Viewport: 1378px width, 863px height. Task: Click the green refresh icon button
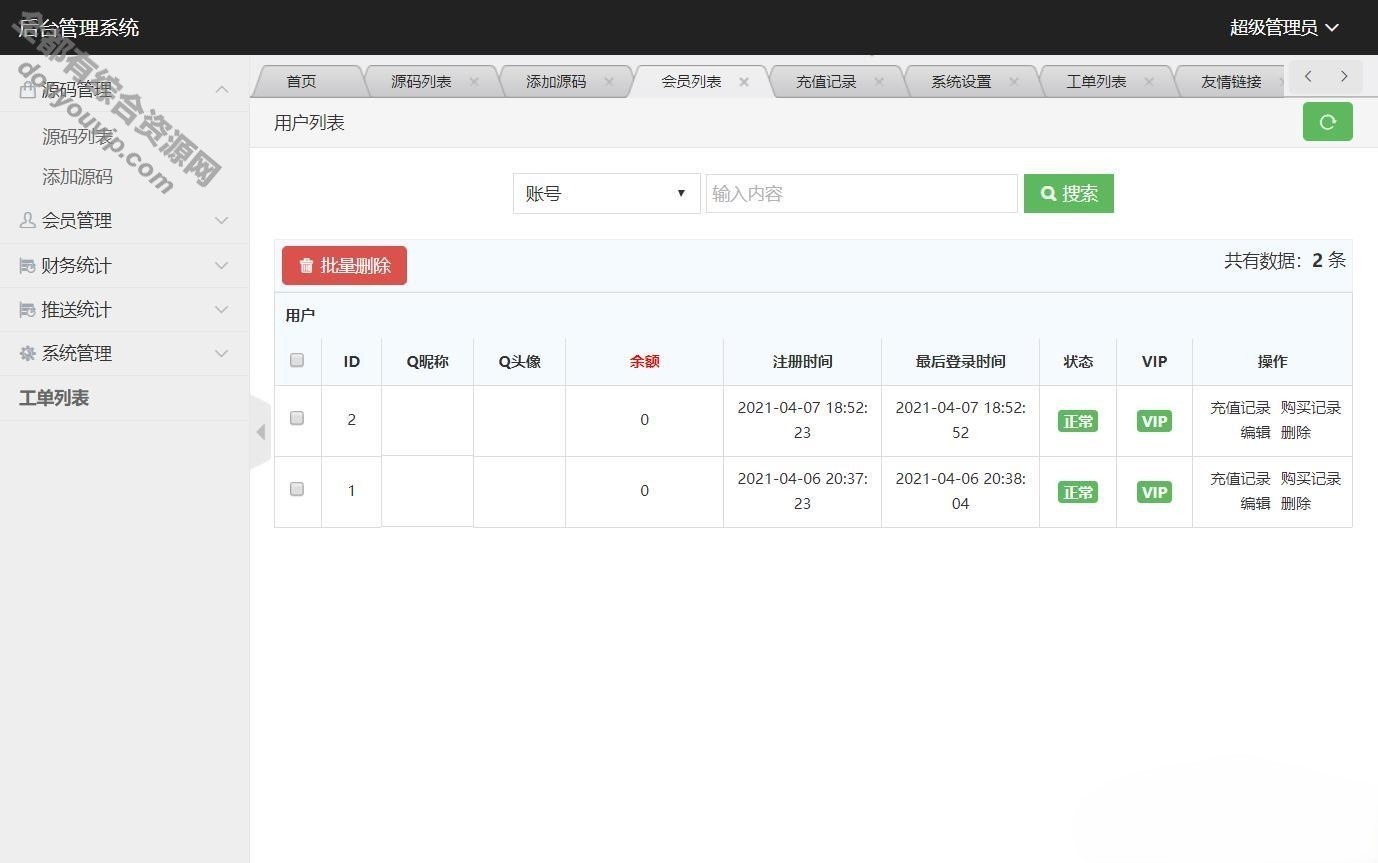(x=1327, y=122)
